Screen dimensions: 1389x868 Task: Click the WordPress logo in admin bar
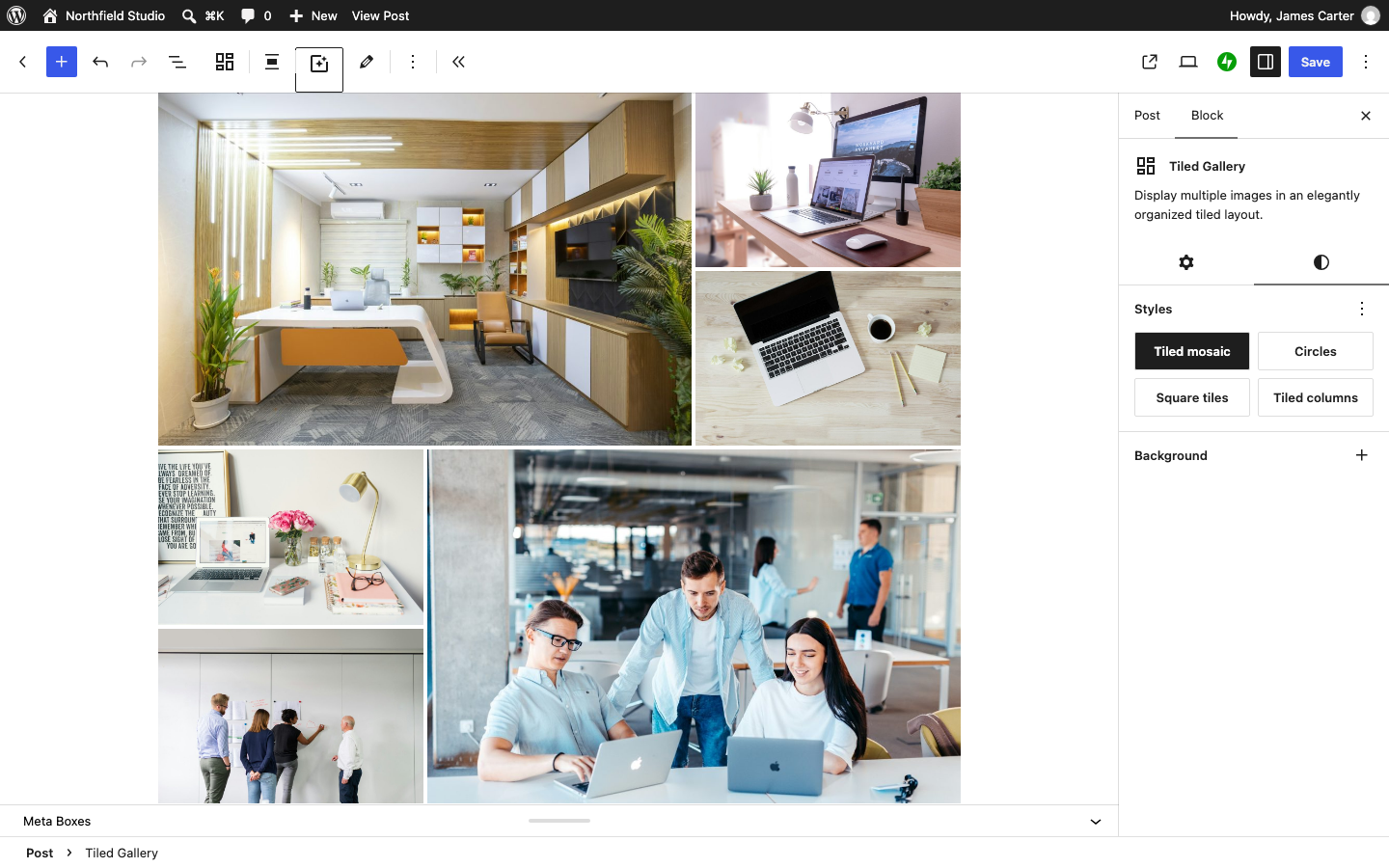16,15
